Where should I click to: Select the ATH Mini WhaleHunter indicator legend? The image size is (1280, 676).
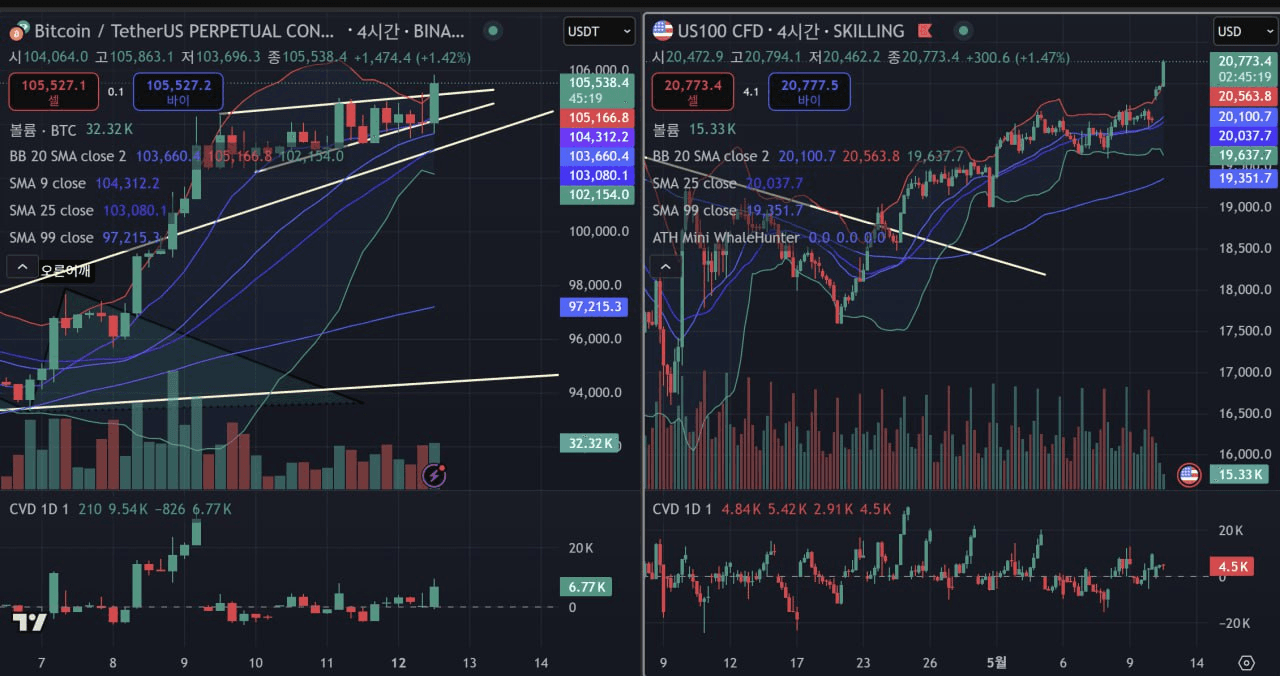[726, 237]
